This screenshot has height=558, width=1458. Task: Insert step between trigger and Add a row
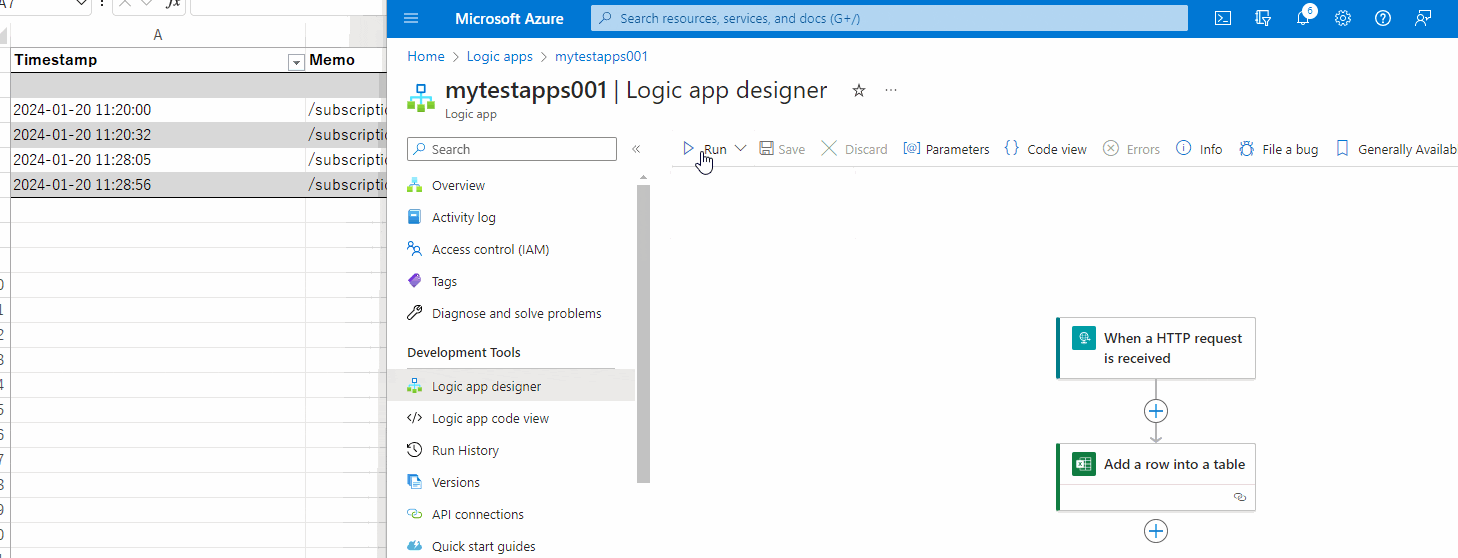pyautogui.click(x=1156, y=411)
